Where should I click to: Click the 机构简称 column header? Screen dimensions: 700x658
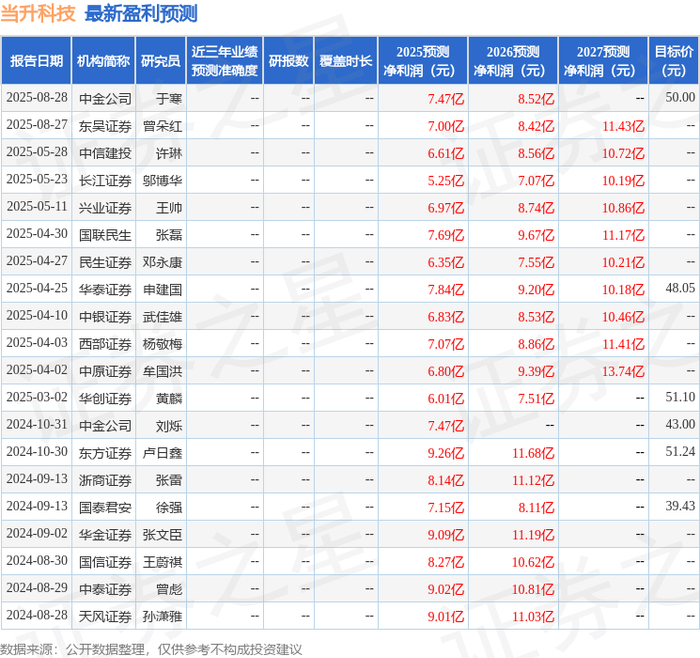[x=103, y=61]
